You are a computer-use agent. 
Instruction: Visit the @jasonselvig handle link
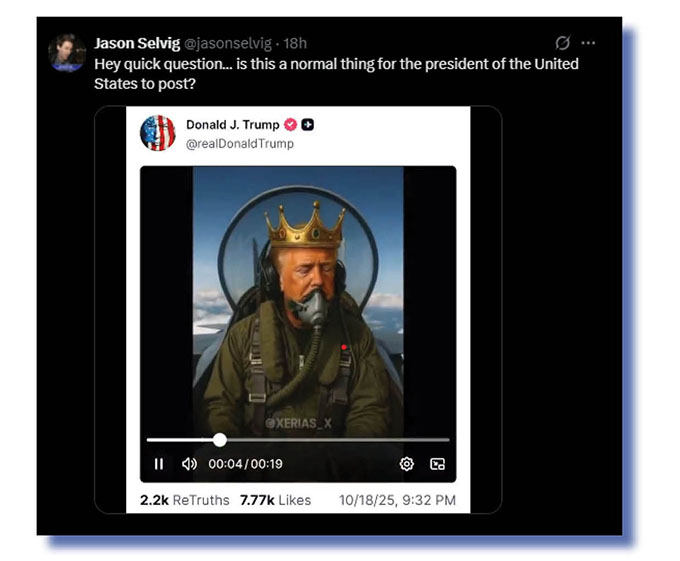(x=229, y=43)
